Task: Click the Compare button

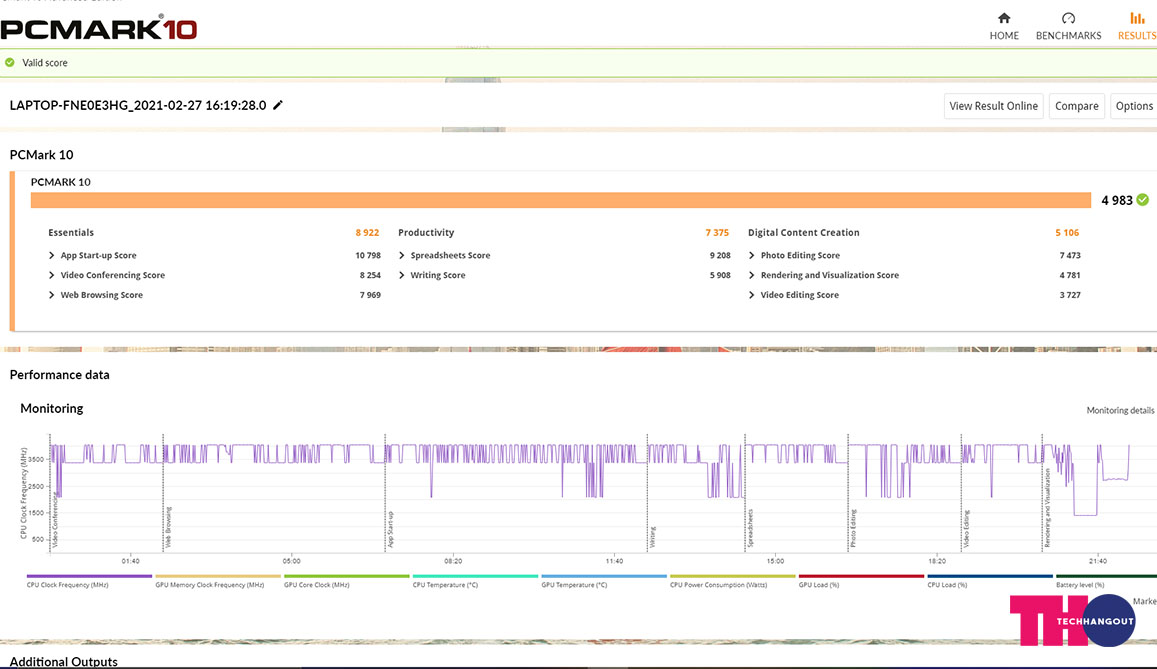Action: (1077, 106)
